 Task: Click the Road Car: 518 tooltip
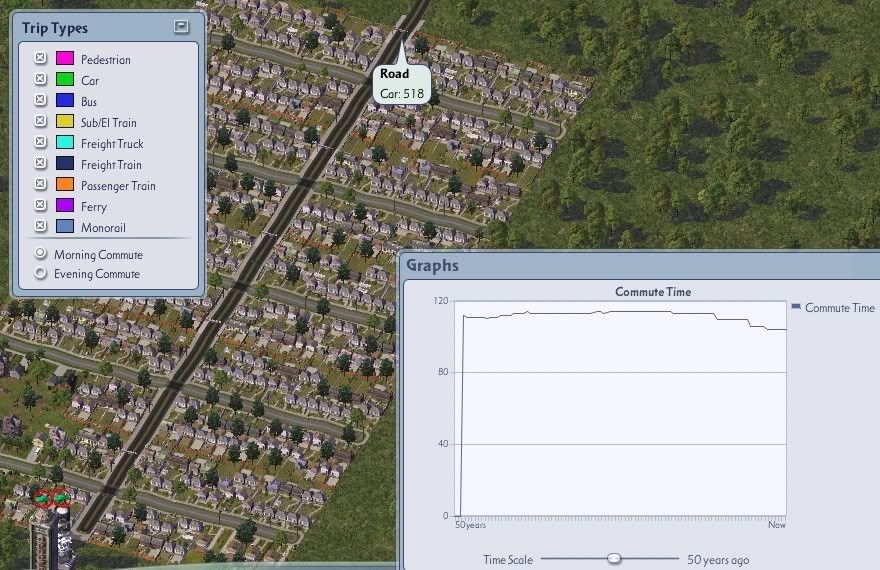(401, 84)
